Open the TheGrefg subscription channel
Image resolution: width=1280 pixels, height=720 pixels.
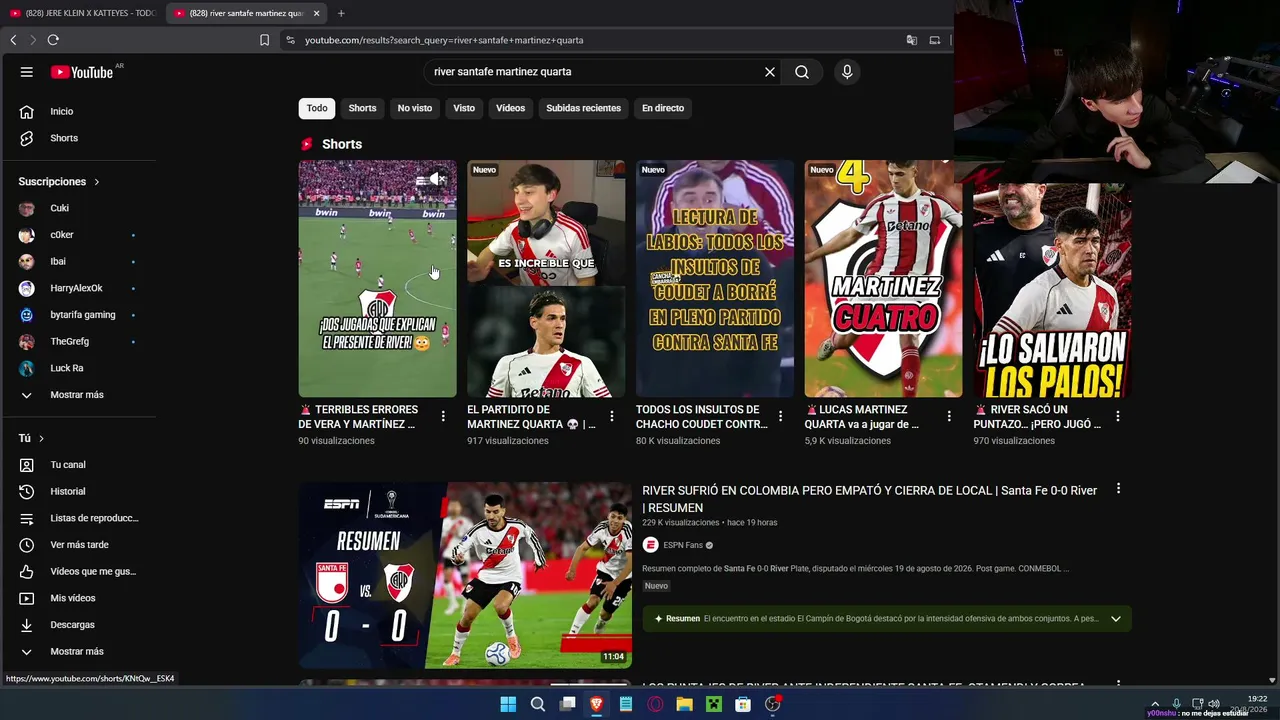click(x=70, y=342)
